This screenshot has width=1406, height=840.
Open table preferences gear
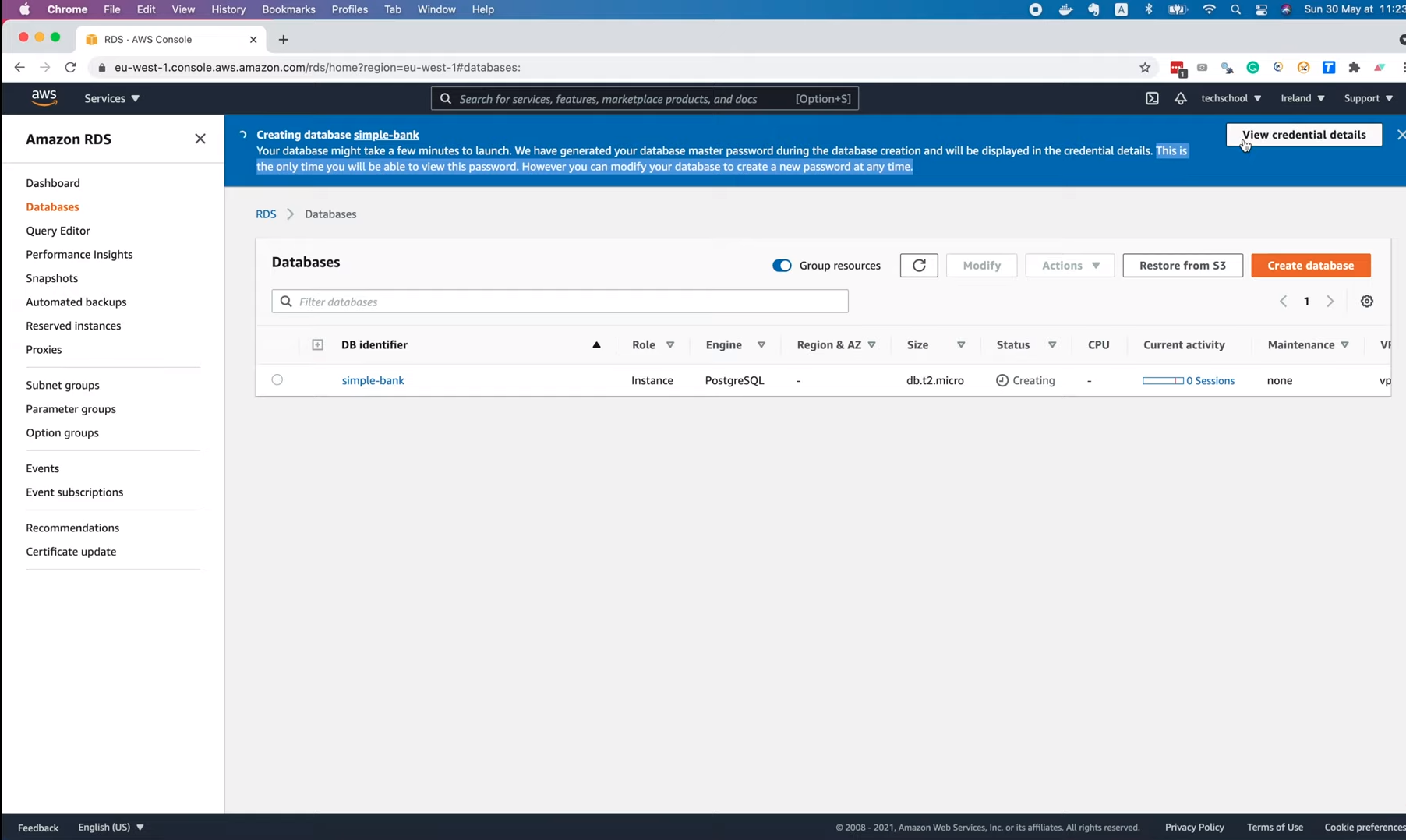coord(1366,302)
